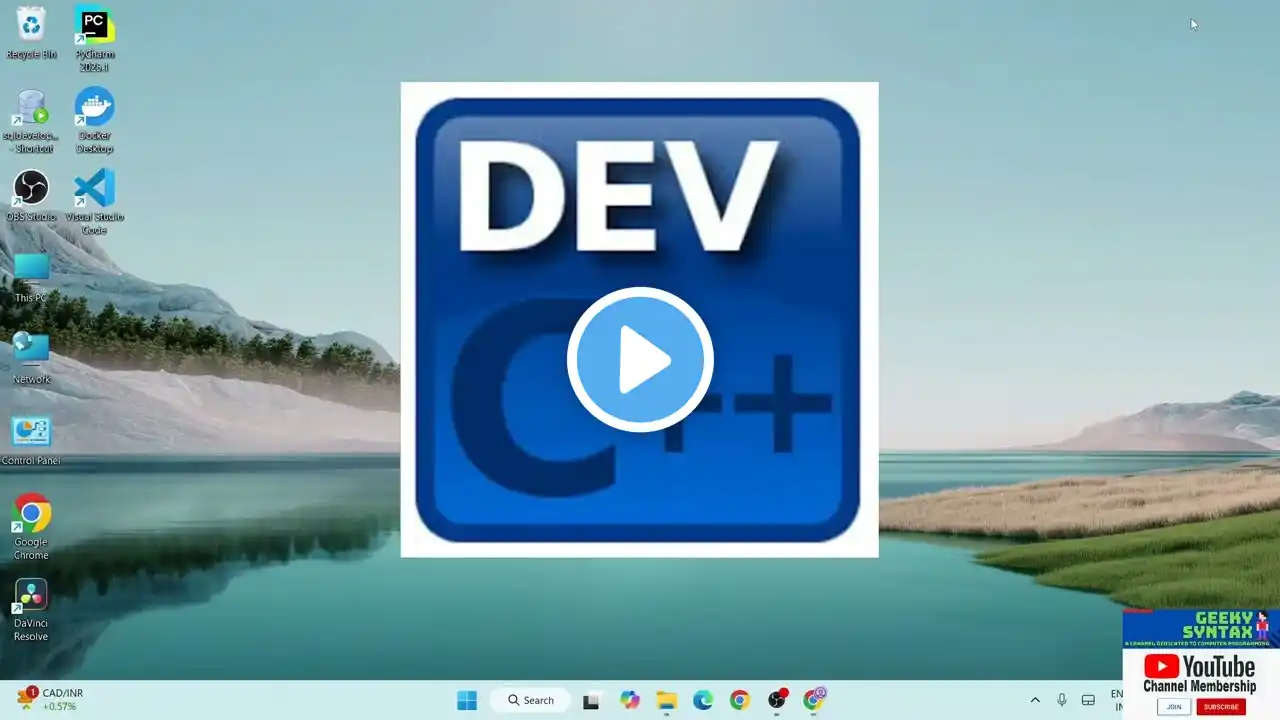
Task: Click the touch keyboard tray icon
Action: pos(1089,700)
